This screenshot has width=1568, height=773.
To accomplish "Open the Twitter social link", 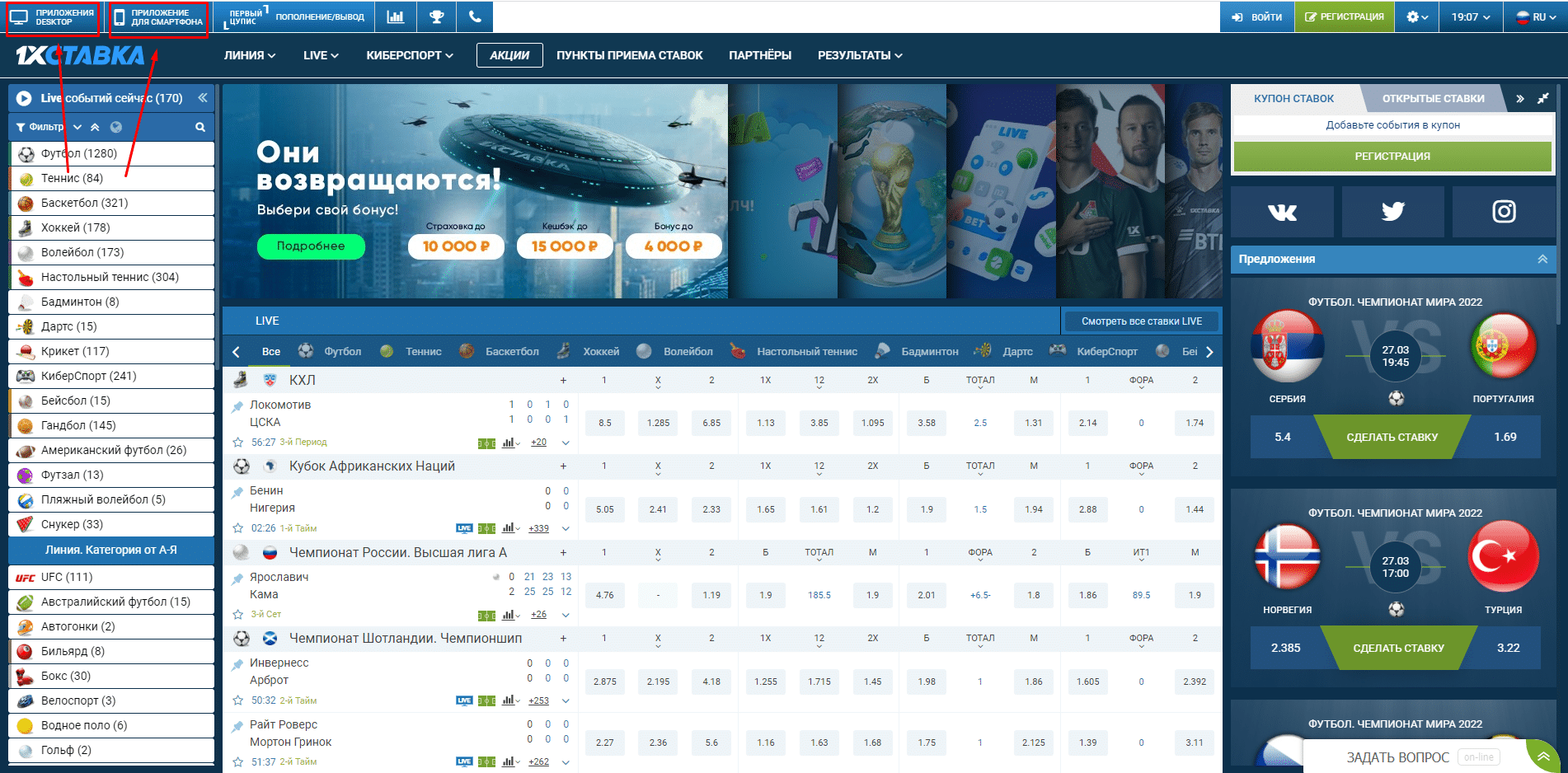I will pos(1392,212).
